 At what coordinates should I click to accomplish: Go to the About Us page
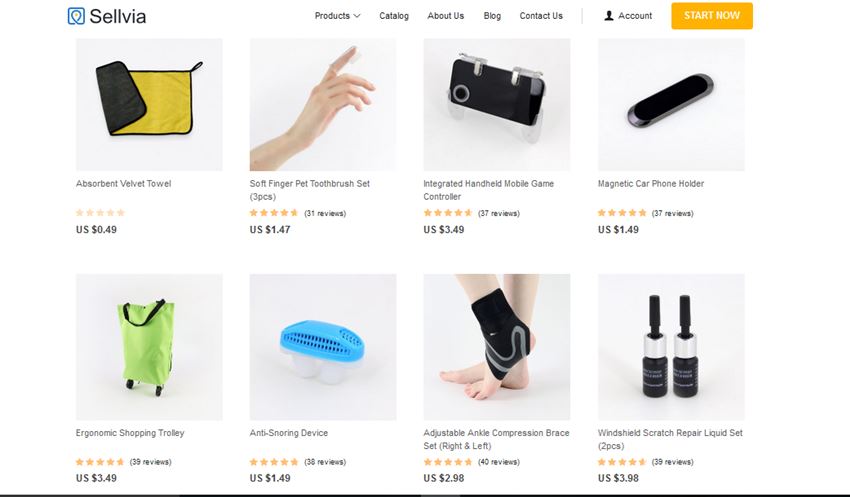[446, 16]
